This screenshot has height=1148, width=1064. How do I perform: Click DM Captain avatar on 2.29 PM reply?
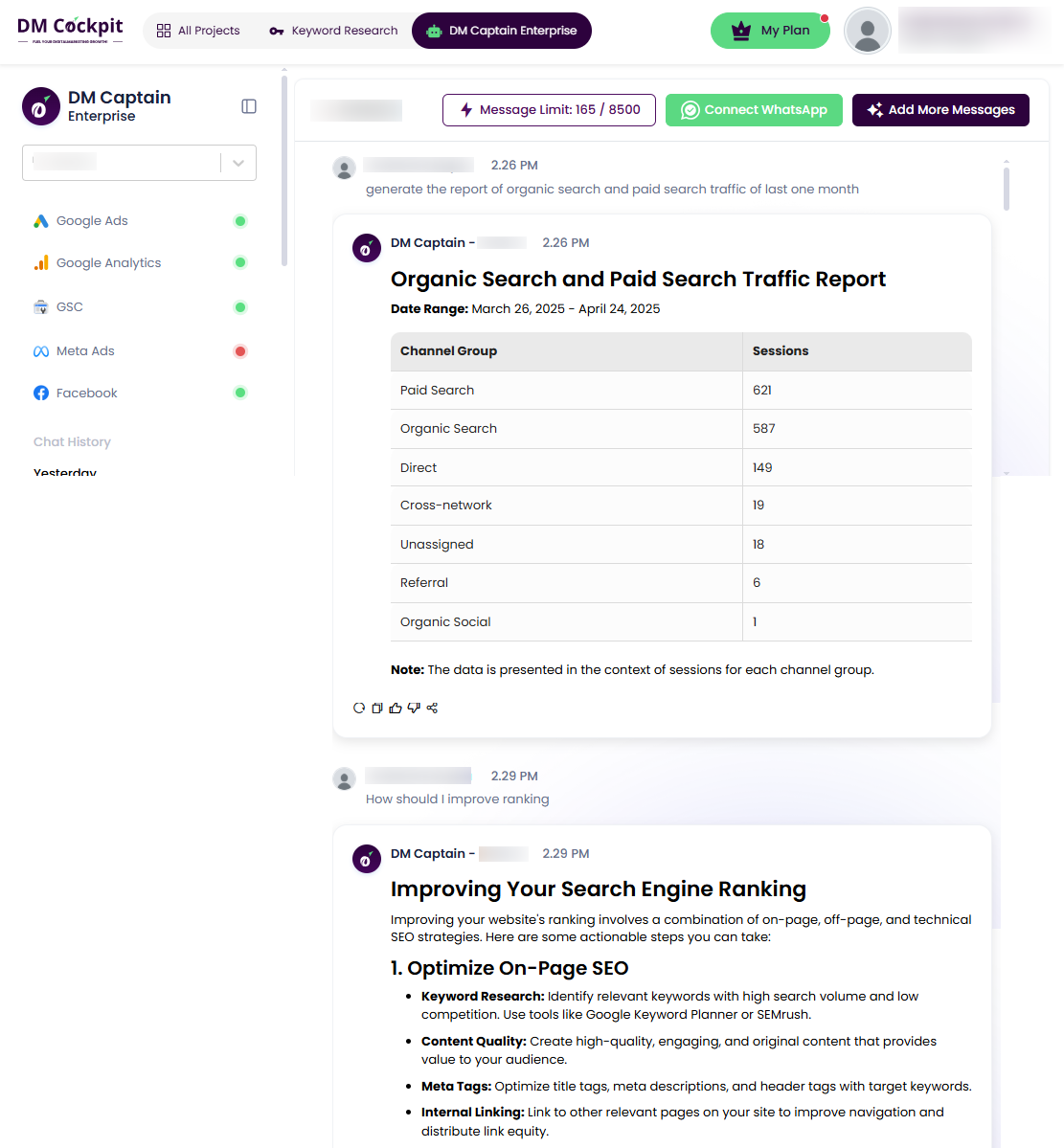pyautogui.click(x=367, y=859)
